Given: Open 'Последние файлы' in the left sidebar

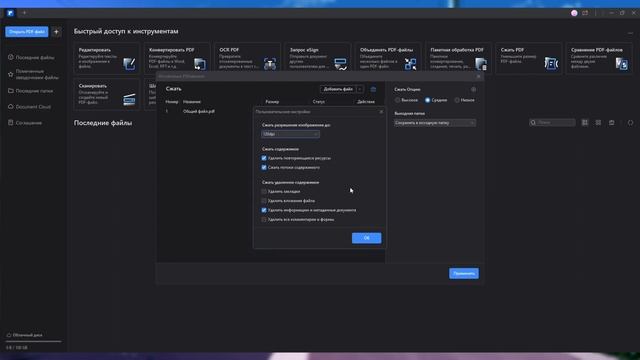Looking at the screenshot, I should [x=31, y=58].
